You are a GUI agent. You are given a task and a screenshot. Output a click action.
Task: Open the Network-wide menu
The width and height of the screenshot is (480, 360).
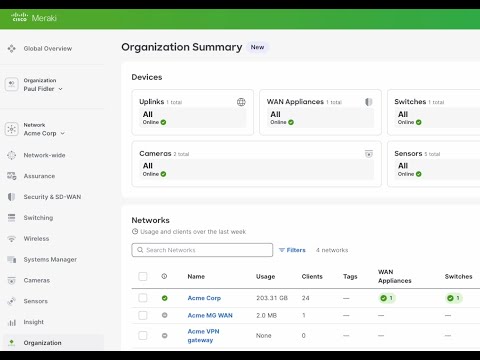(x=44, y=155)
